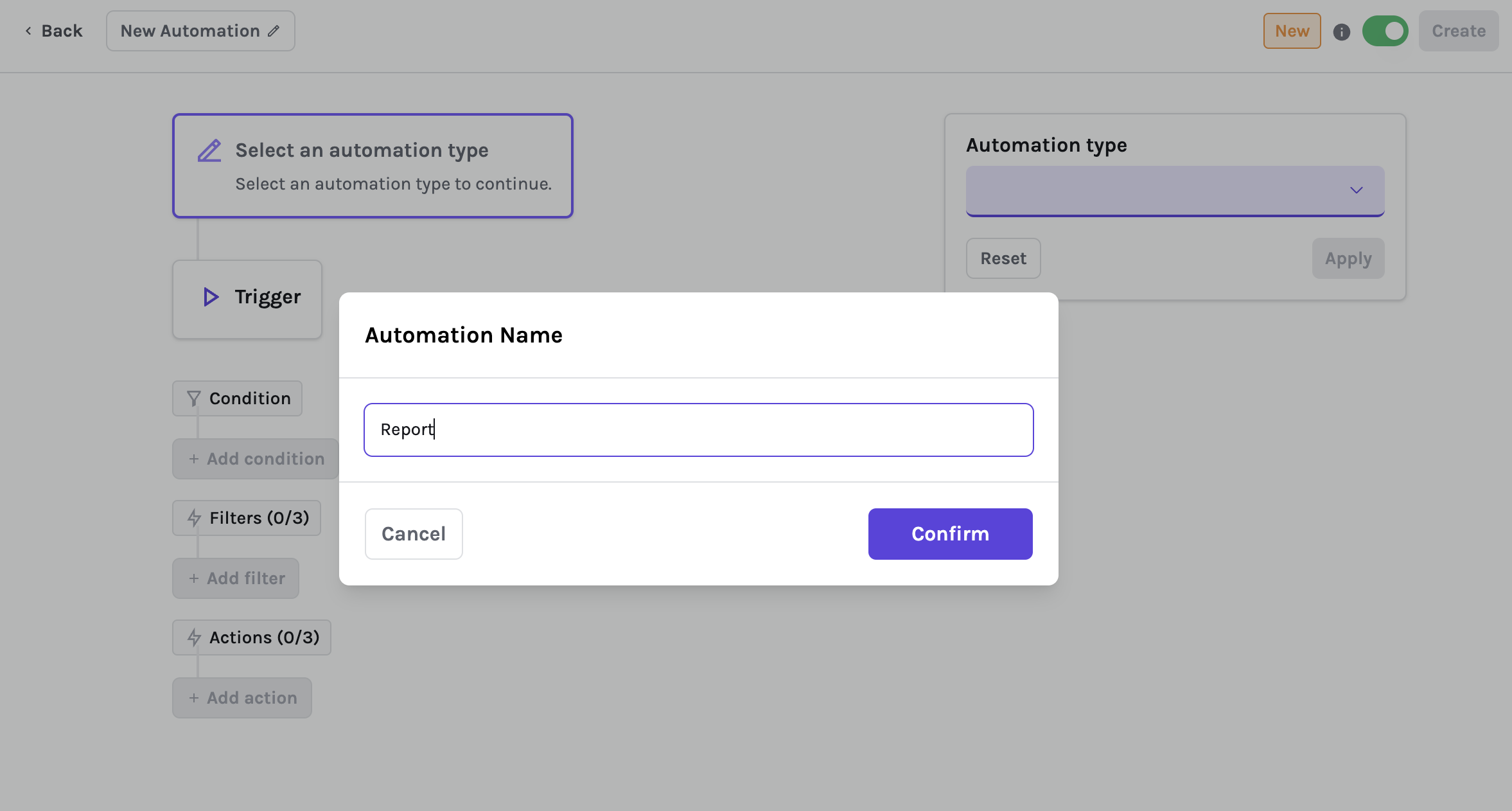
Task: Click the pen icon in automation type card
Action: (x=209, y=150)
